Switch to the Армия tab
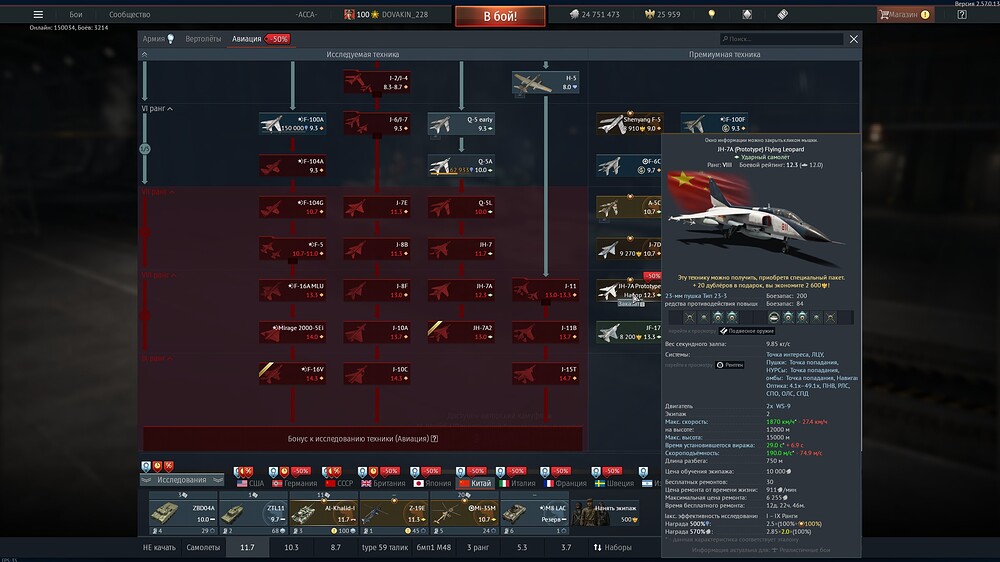 158,39
